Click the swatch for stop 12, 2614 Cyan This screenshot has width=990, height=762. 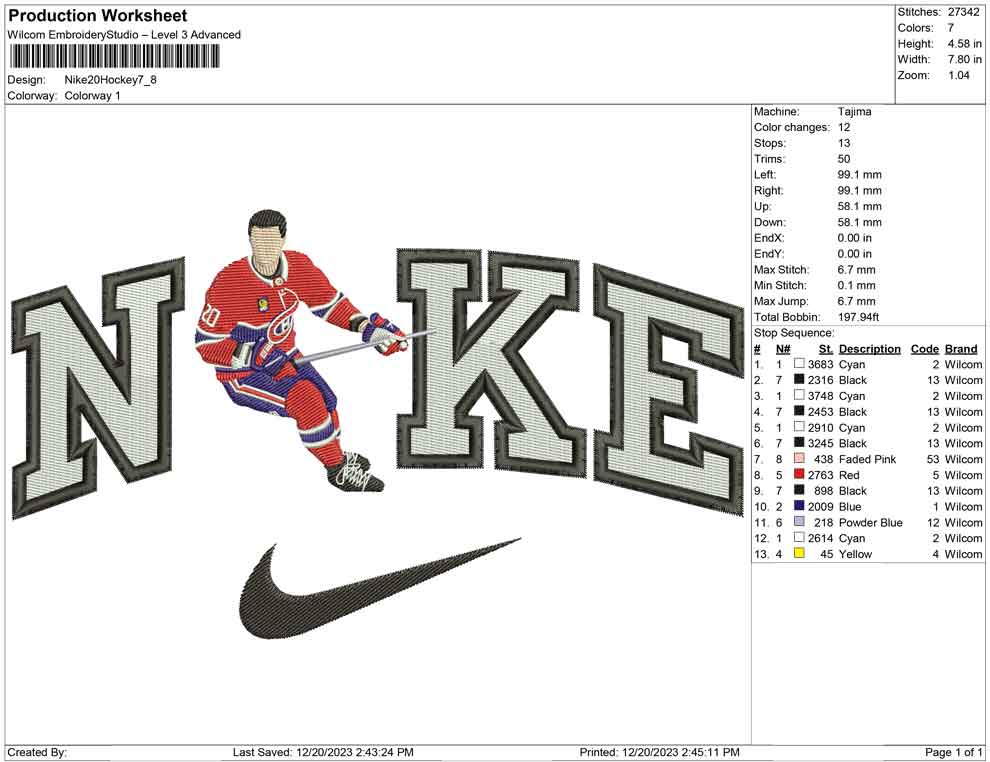(799, 537)
